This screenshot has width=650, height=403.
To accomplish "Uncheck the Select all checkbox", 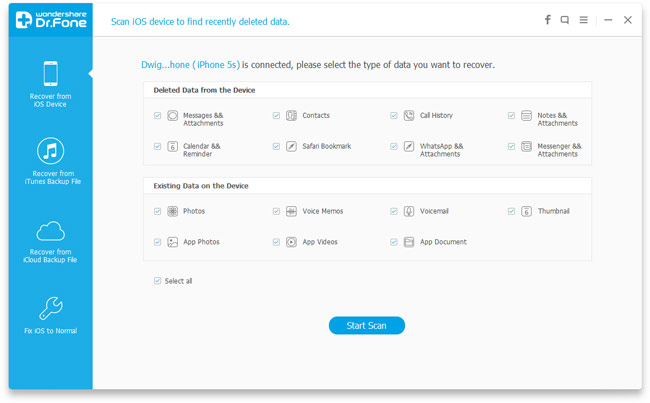I will 157,281.
